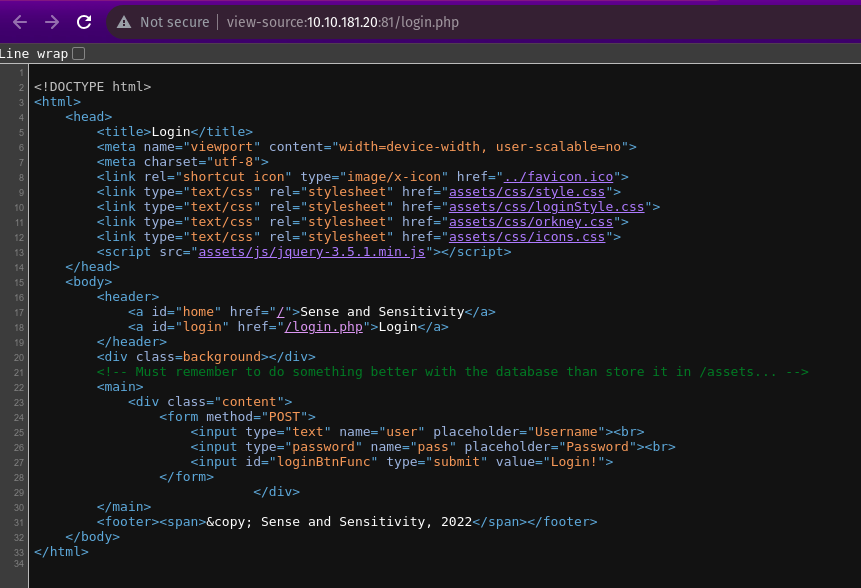This screenshot has width=861, height=588.
Task: Follow the /login.php href link
Action: pyautogui.click(x=324, y=326)
